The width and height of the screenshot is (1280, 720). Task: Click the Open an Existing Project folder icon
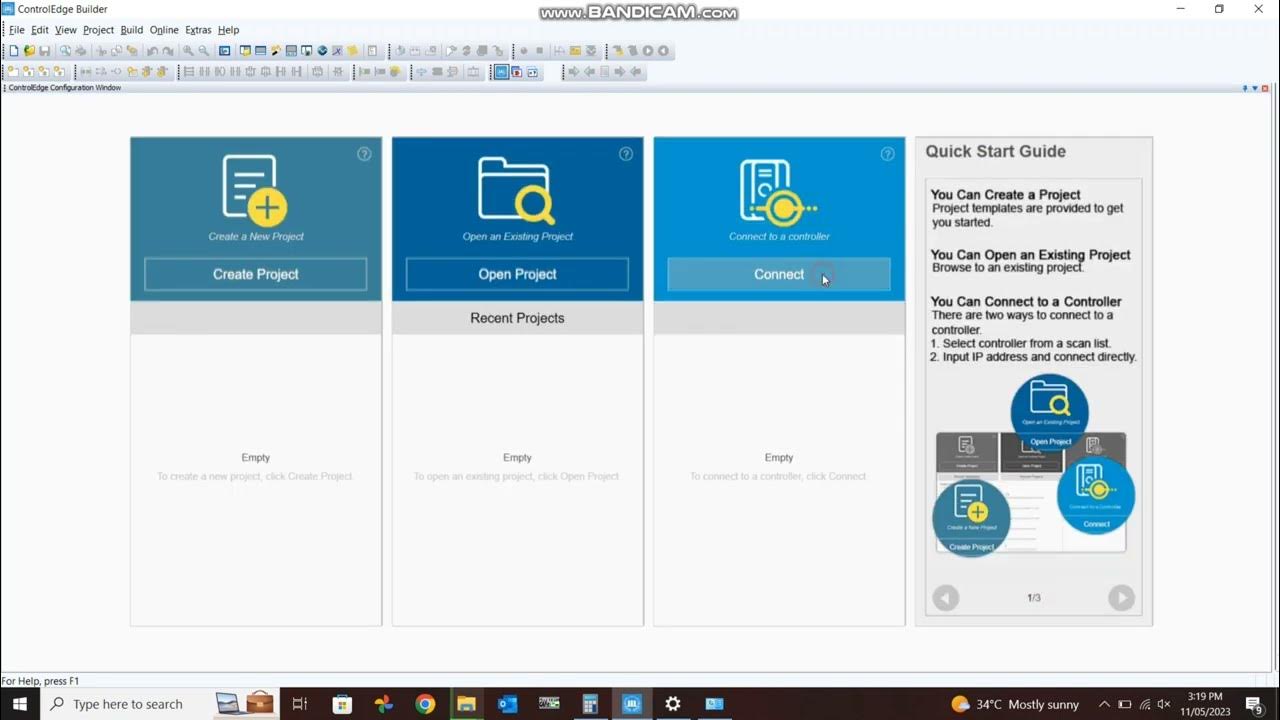click(517, 190)
